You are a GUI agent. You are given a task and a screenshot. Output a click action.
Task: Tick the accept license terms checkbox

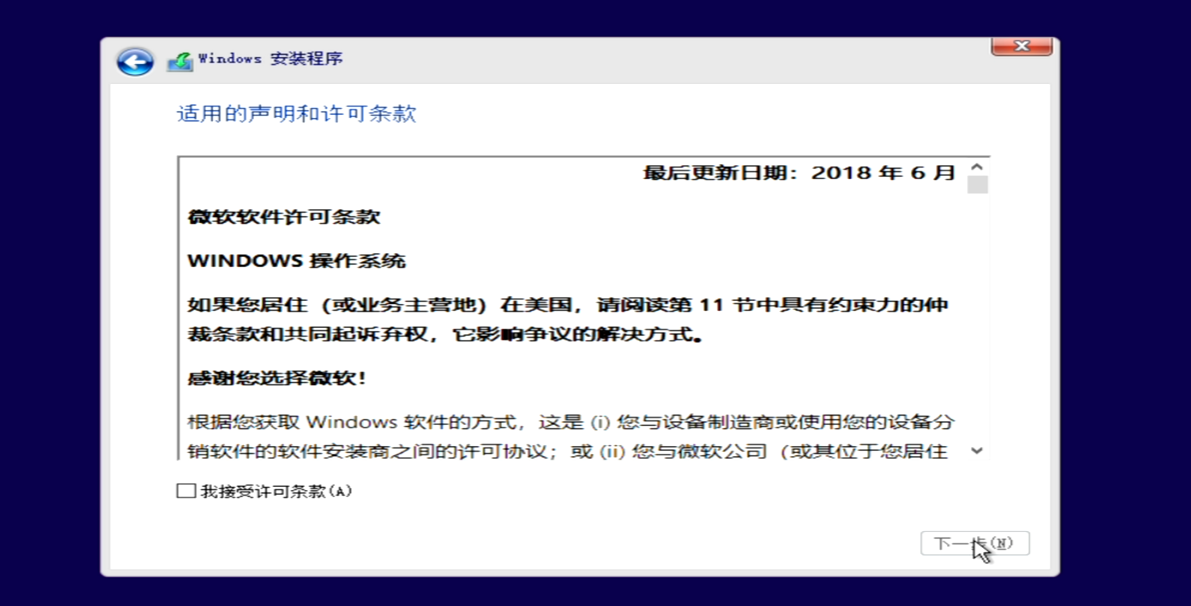click(186, 491)
